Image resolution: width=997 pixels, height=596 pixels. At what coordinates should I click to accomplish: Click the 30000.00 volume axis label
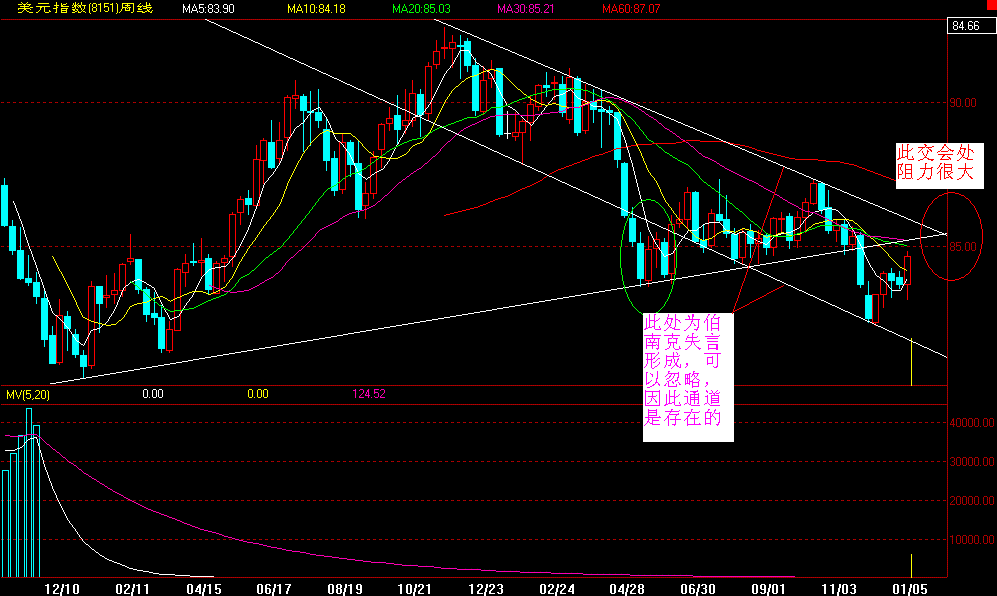tap(972, 462)
